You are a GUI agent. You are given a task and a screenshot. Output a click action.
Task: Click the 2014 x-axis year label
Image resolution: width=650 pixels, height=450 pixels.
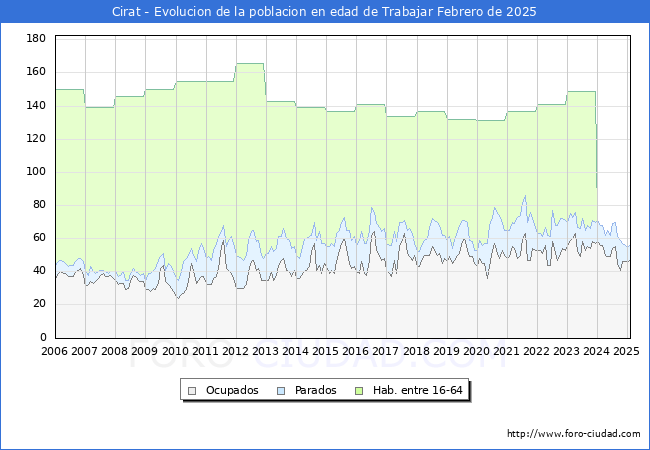pyautogui.click(x=296, y=351)
